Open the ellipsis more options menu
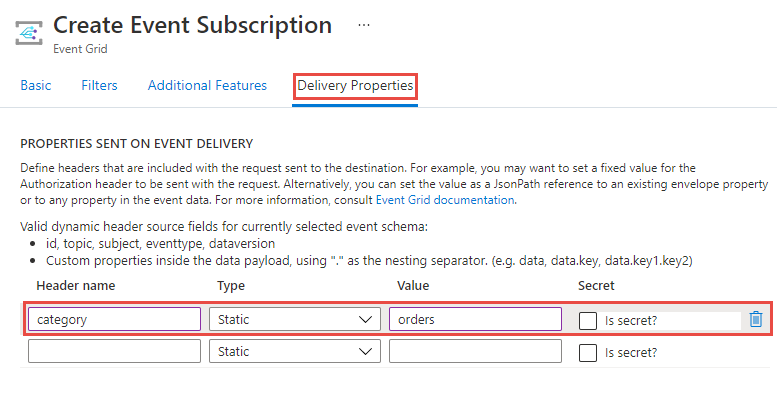 363,26
